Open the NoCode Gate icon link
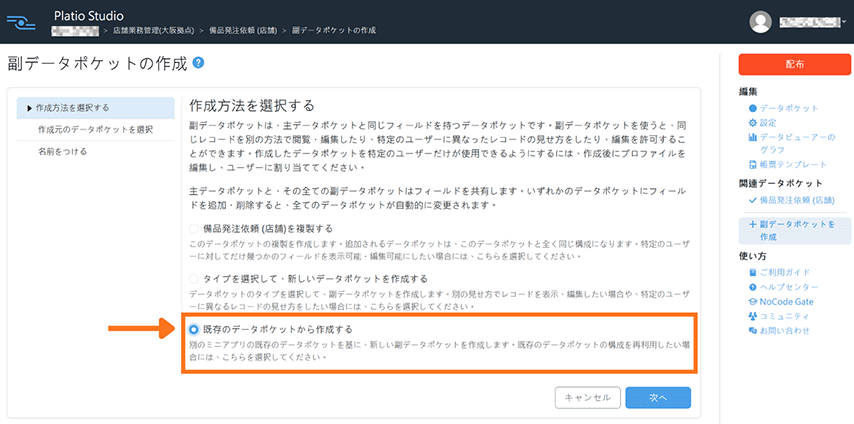 tap(753, 301)
